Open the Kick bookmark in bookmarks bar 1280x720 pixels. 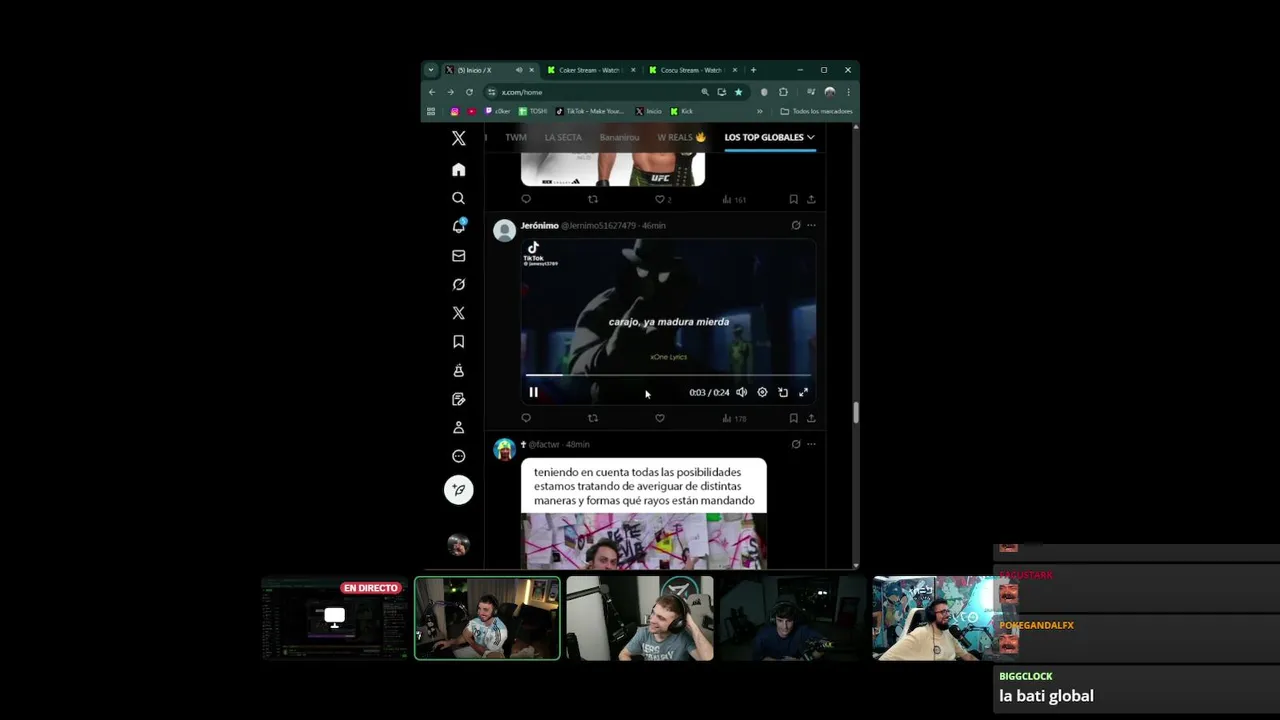(x=682, y=111)
